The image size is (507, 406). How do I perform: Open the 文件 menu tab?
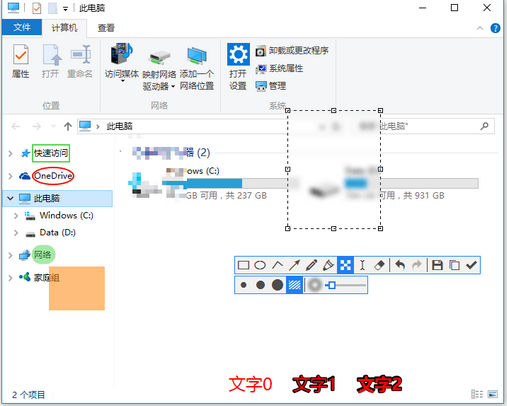pyautogui.click(x=22, y=27)
